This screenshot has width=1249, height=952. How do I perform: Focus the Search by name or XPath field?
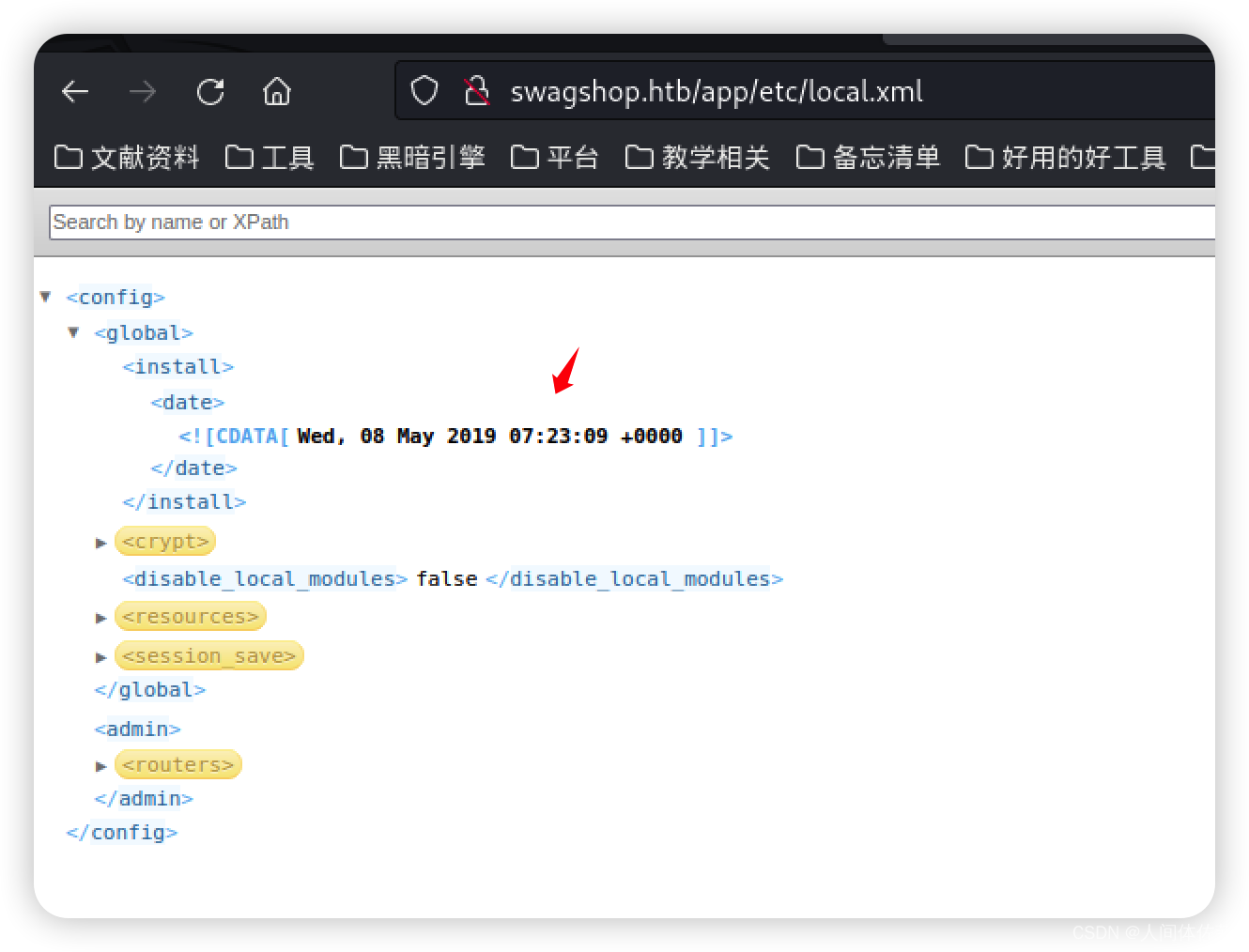632,222
